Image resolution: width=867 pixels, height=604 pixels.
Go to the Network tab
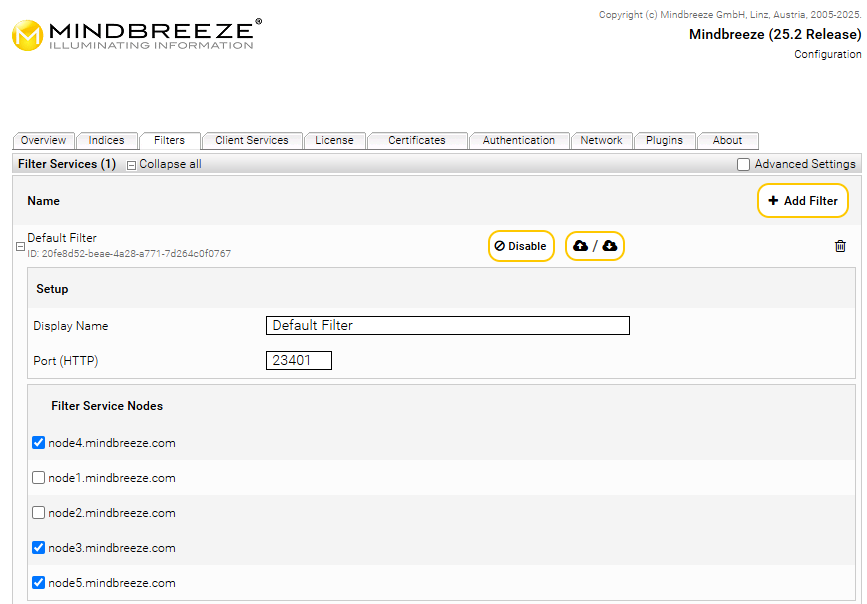(602, 140)
